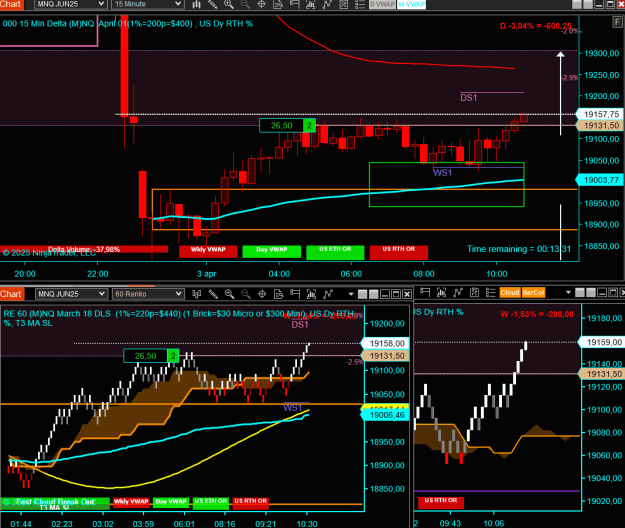Zoom in on the 15 Minute chart
This screenshot has width=625, height=528.
click(x=229, y=4)
